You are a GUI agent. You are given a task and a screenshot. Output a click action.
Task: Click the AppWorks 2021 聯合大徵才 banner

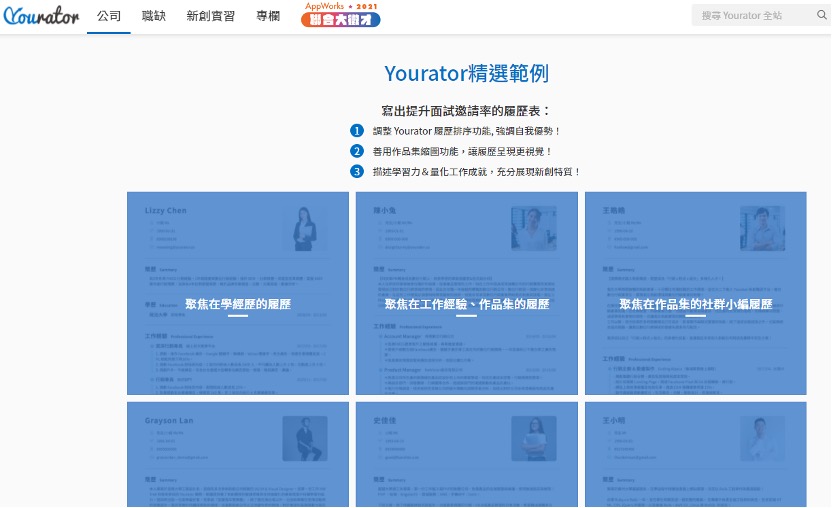click(341, 14)
